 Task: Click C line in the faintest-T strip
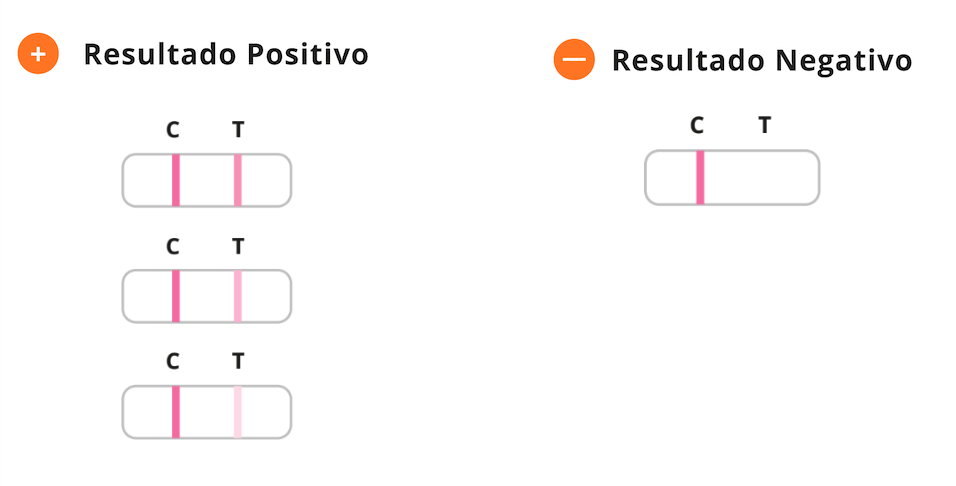pyautogui.click(x=176, y=412)
